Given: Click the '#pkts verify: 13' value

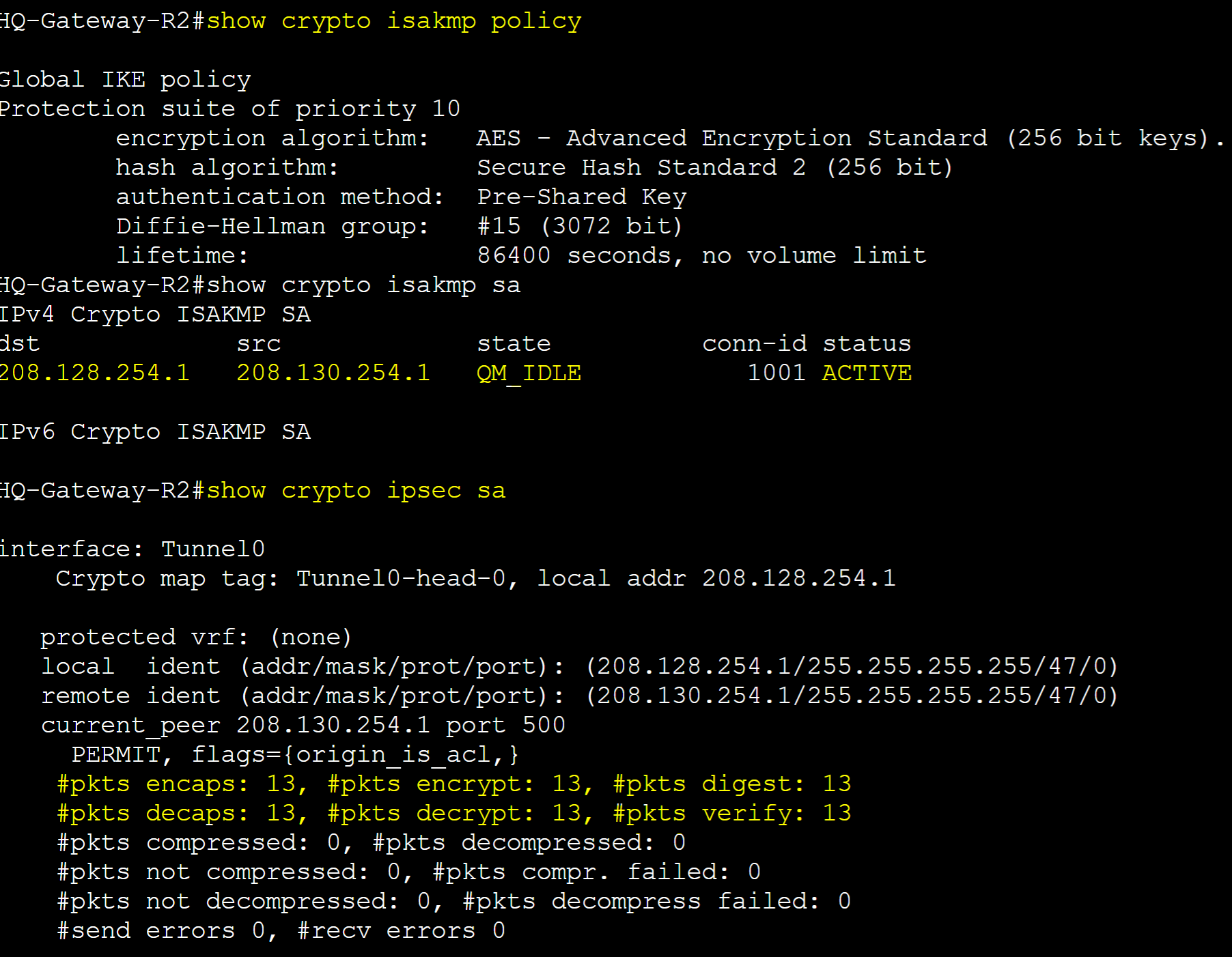Looking at the screenshot, I should (732, 813).
